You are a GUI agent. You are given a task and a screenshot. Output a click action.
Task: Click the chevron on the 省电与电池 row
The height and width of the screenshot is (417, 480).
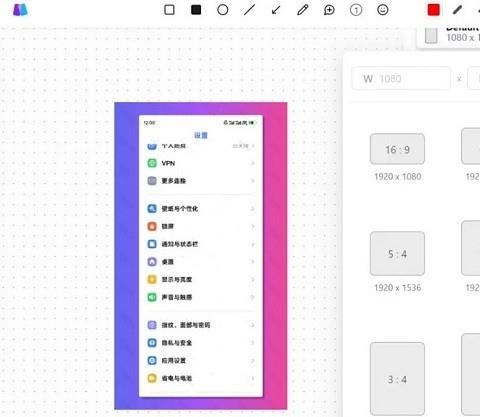[x=253, y=378]
